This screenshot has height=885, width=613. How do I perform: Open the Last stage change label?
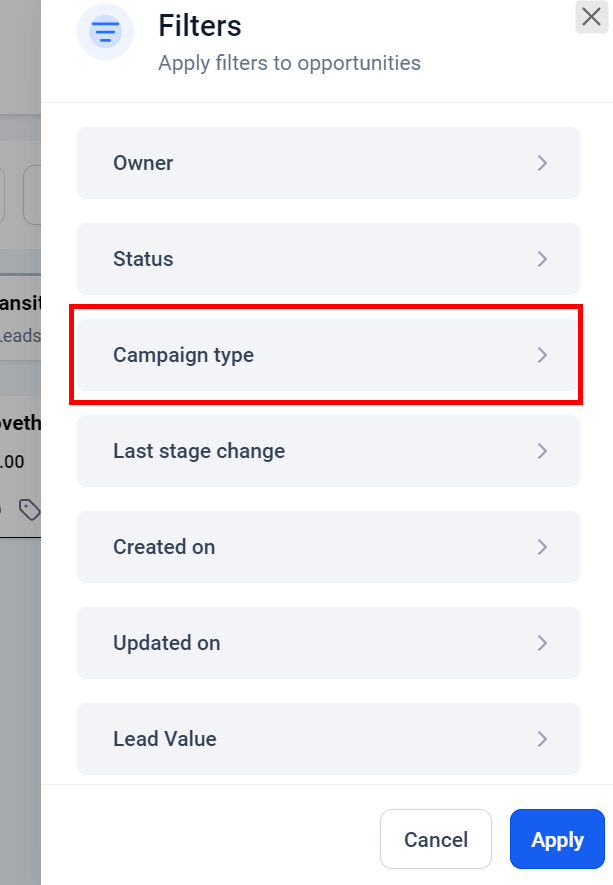pyautogui.click(x=199, y=451)
